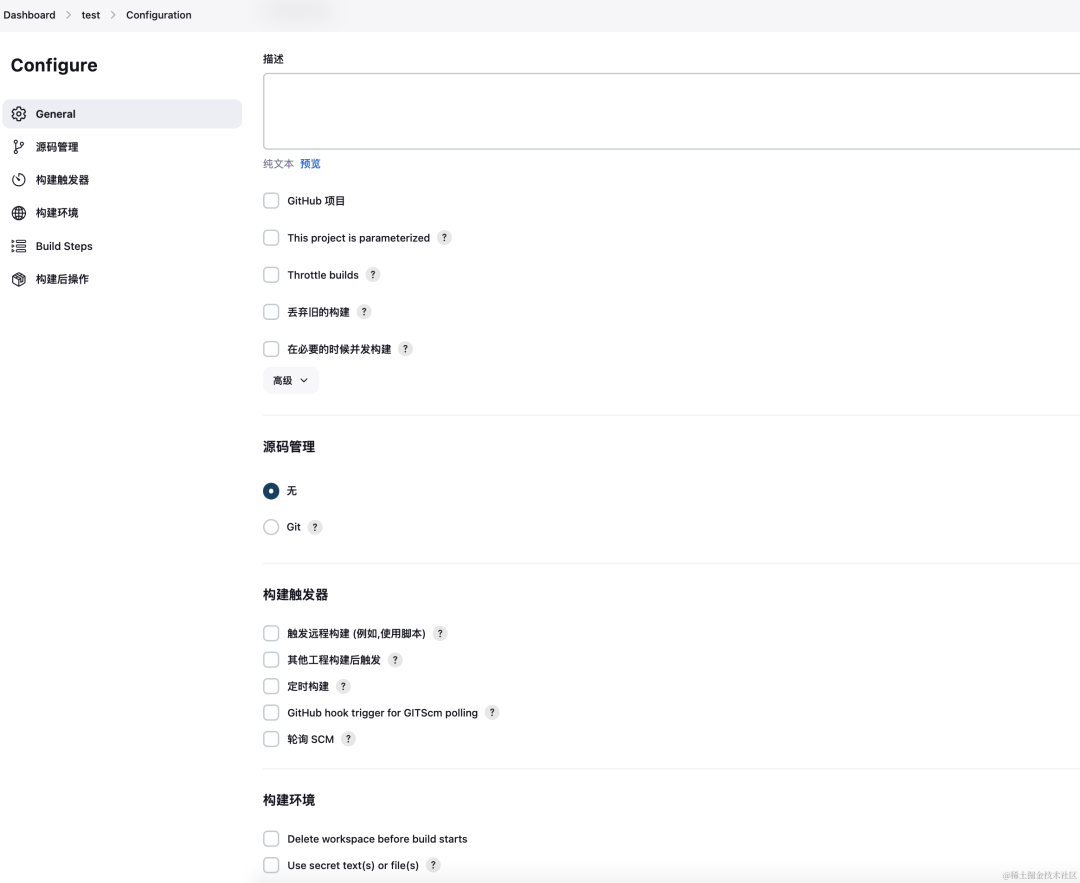1080x883 pixels.
Task: Expand the 高级 advanced options
Action: tap(291, 380)
